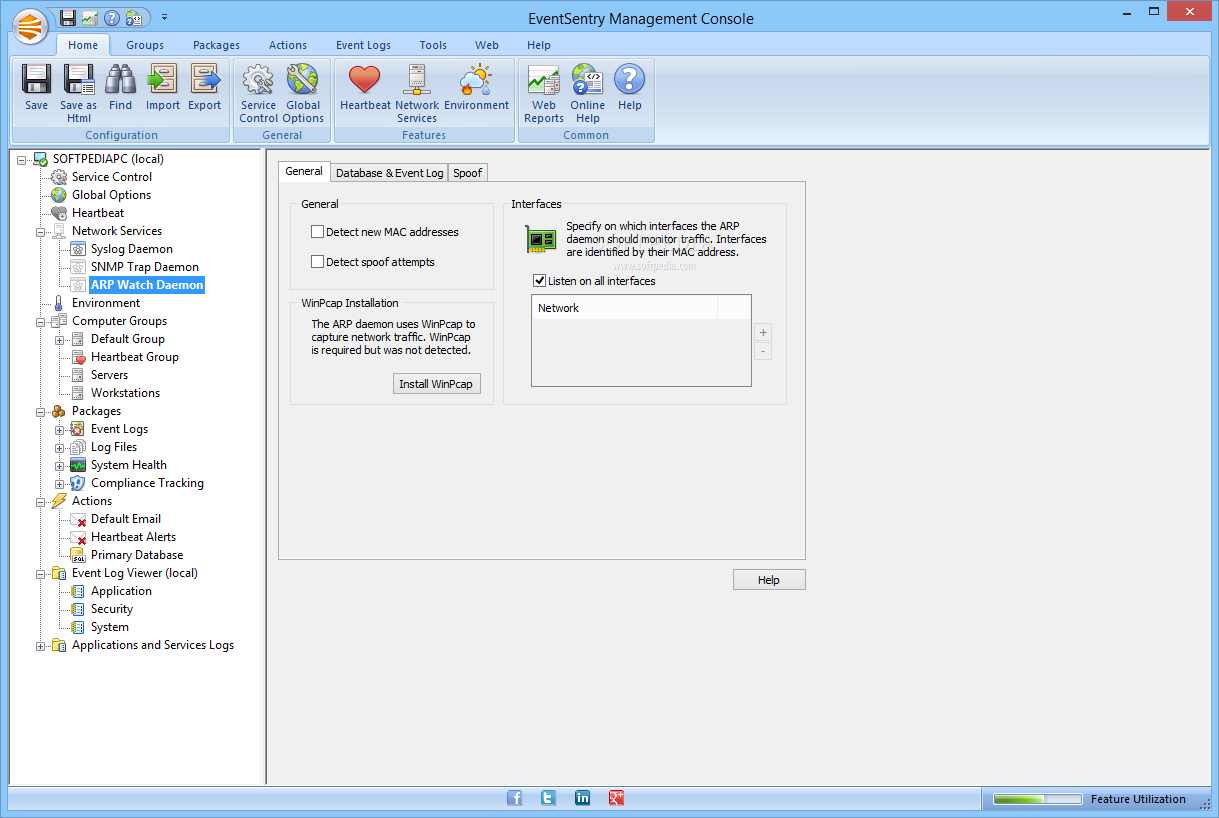
Task: Uncheck Listen on all interfaces
Action: tap(540, 281)
